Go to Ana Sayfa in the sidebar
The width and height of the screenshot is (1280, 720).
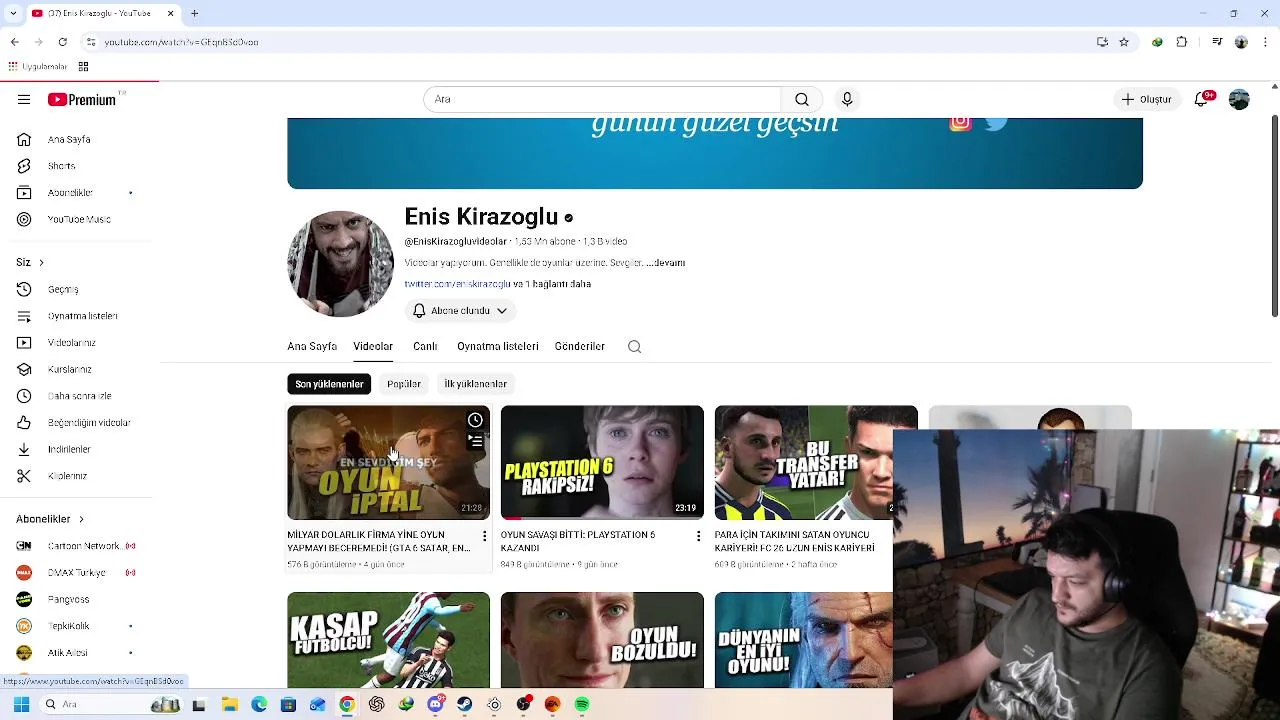(80, 139)
